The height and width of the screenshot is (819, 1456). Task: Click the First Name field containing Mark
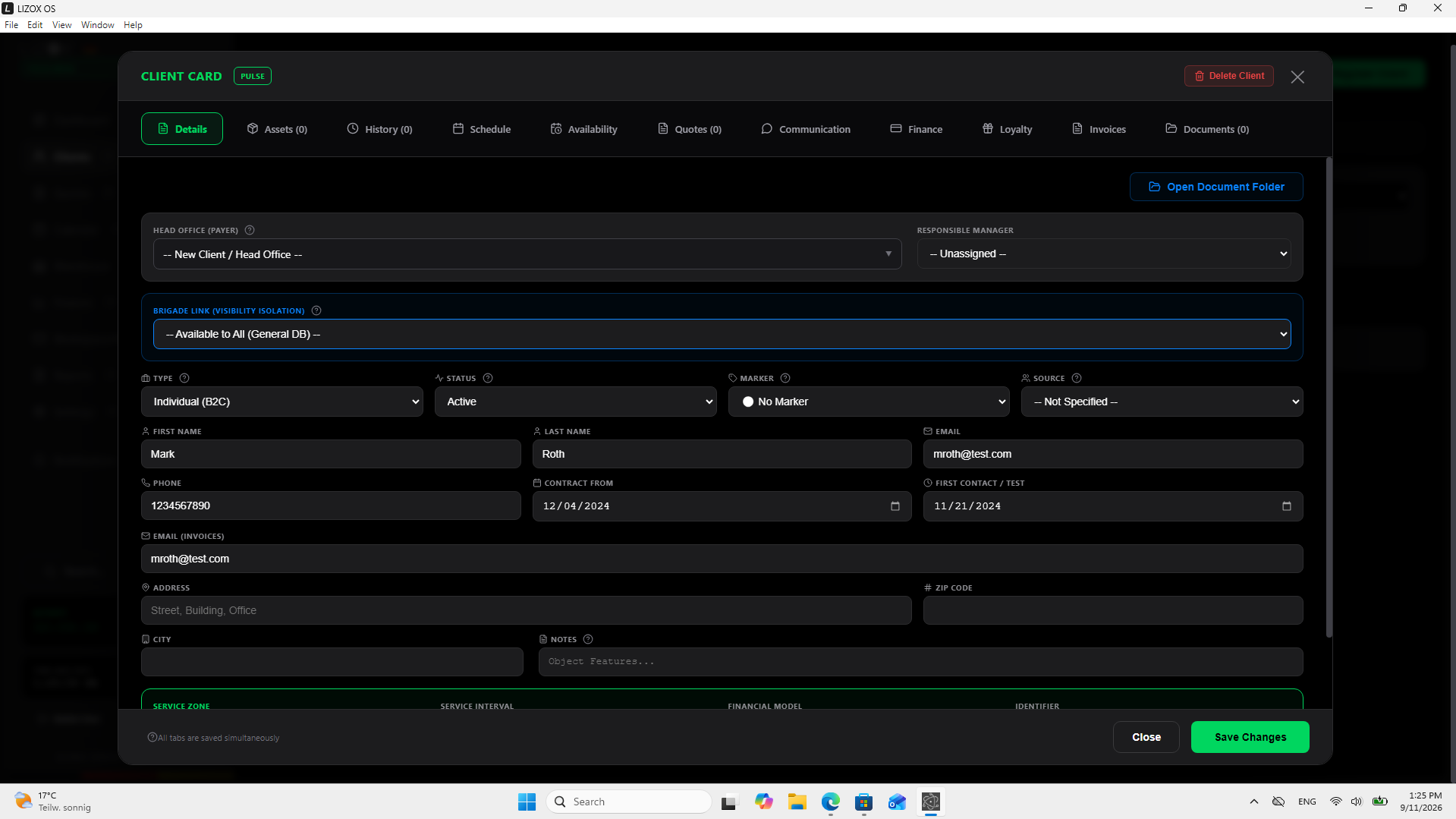(x=331, y=454)
